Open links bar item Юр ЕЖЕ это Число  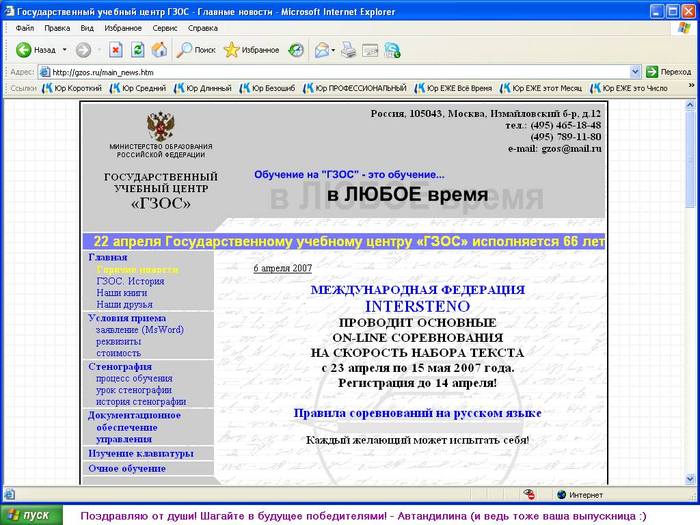click(629, 88)
